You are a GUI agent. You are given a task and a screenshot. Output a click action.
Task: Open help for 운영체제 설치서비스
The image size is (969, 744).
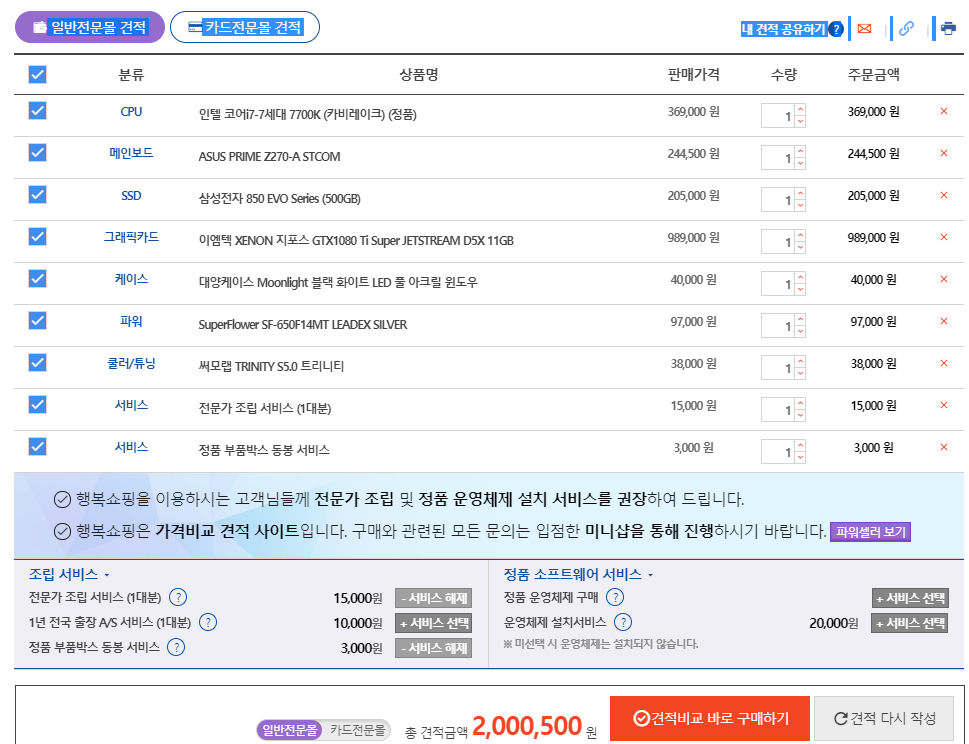(623, 622)
